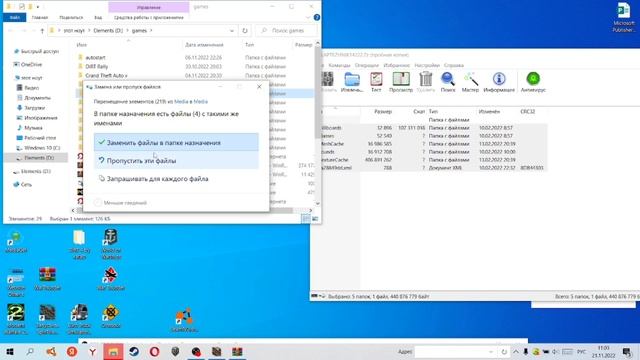Choose skip these files option

[176, 160]
